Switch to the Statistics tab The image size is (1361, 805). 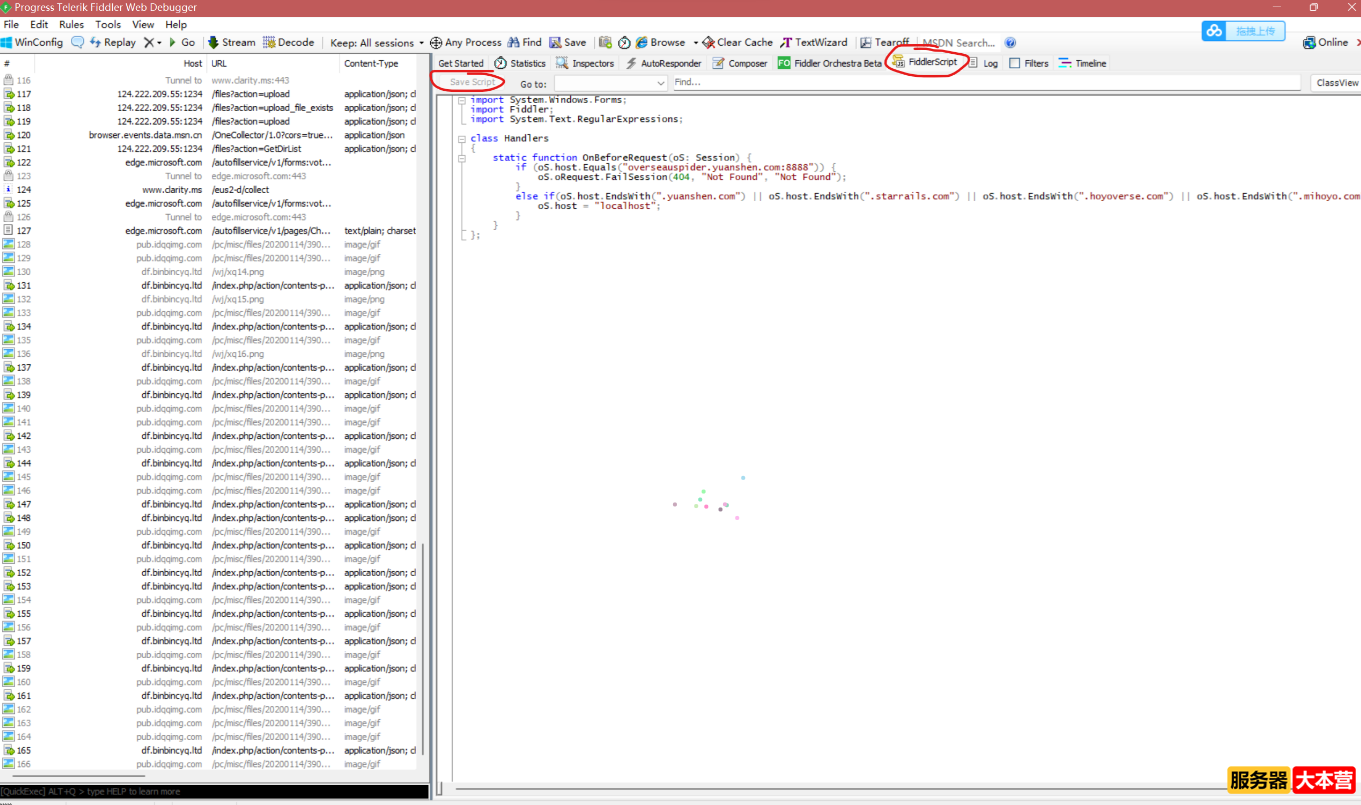(520, 63)
